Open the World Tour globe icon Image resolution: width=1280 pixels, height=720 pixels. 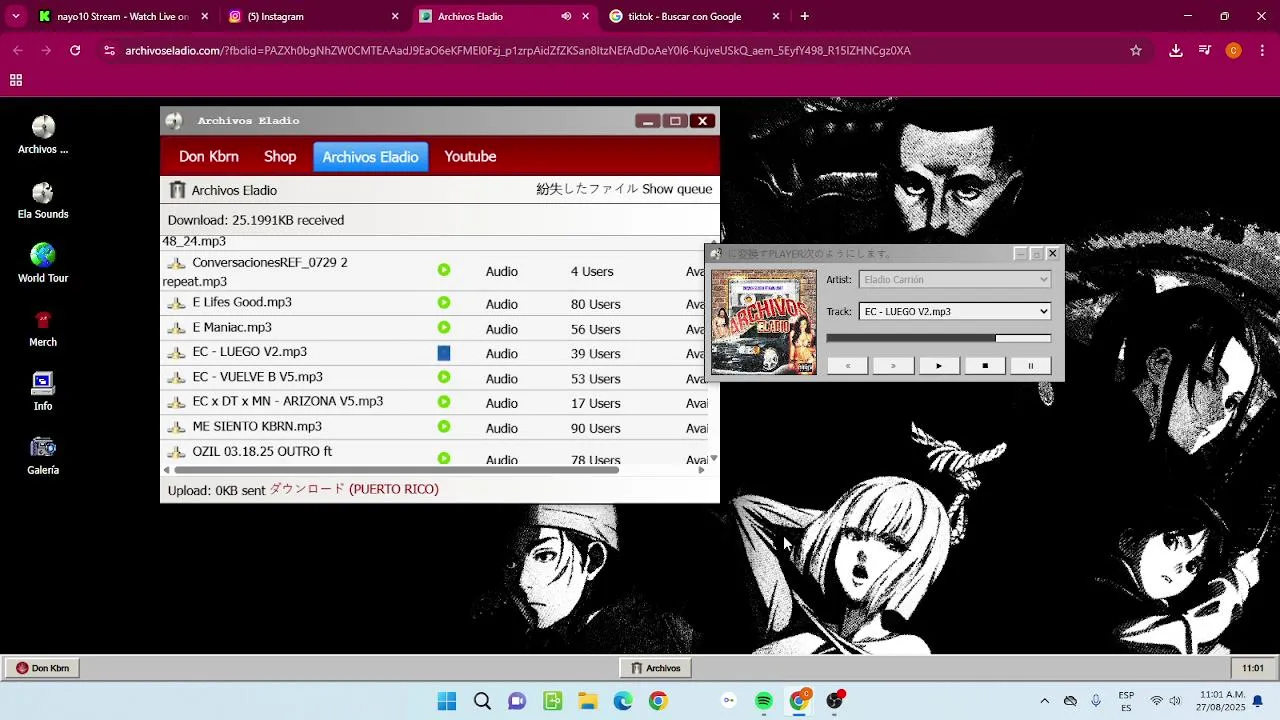tap(43, 263)
